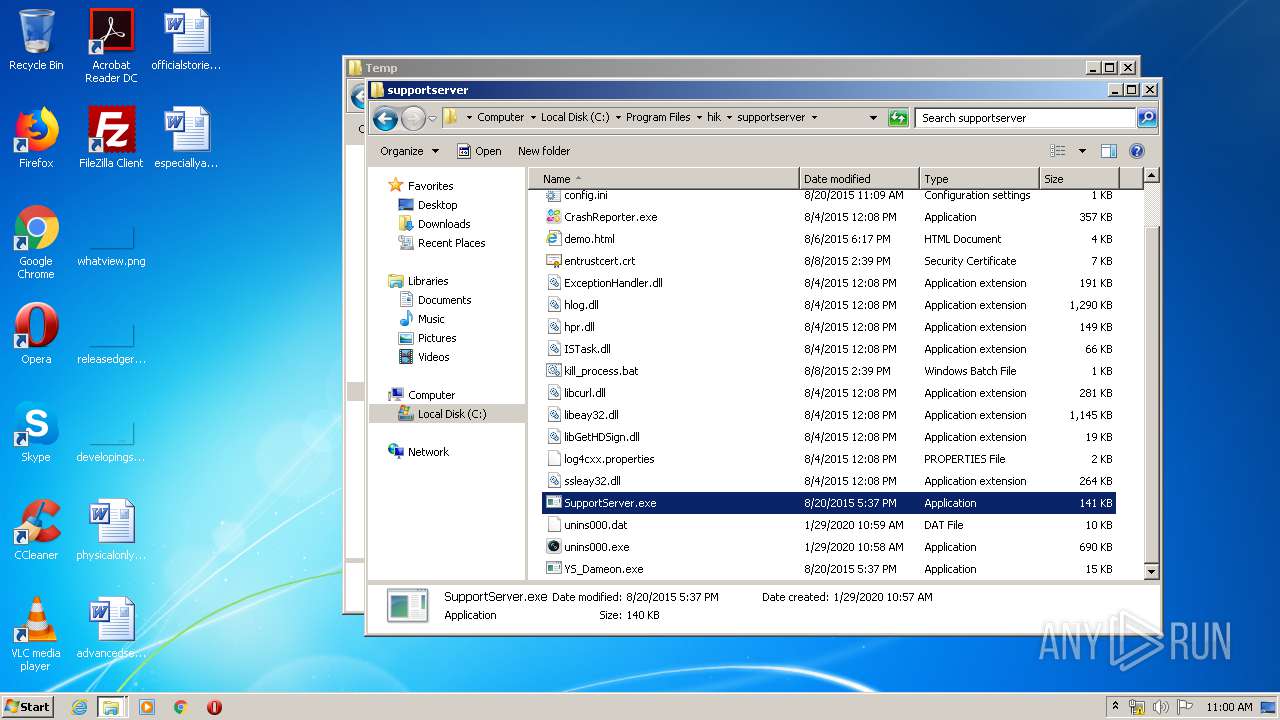Click Windows Explorer taskbar button
This screenshot has height=720, width=1280.
(x=111, y=707)
